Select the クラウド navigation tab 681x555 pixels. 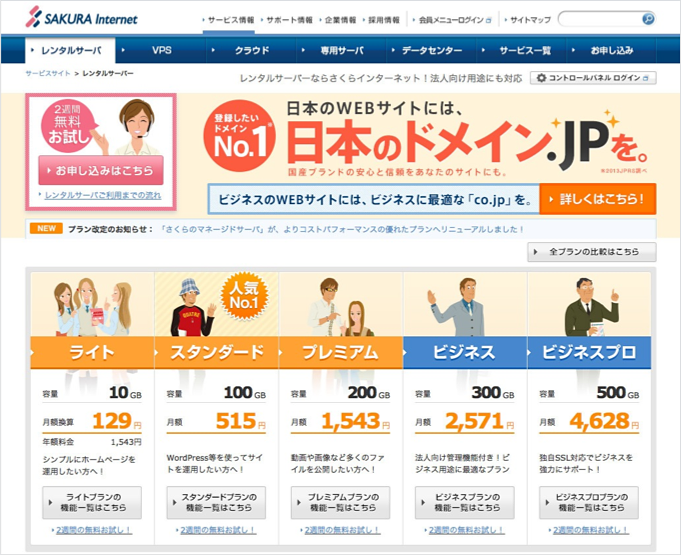point(251,50)
